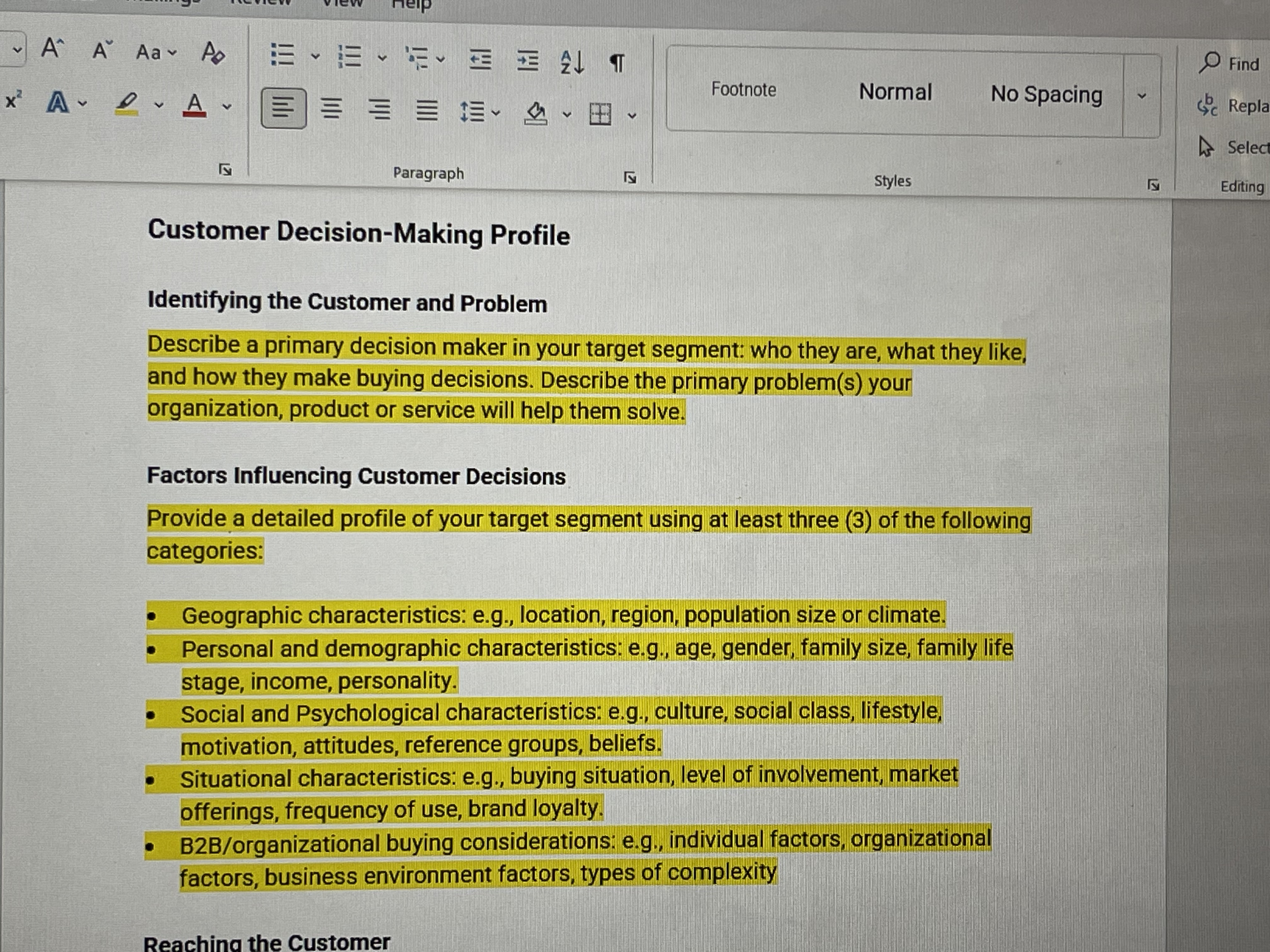Image resolution: width=1270 pixels, height=952 pixels.
Task: Open the highlight color dropdown arrow
Action: tap(159, 105)
